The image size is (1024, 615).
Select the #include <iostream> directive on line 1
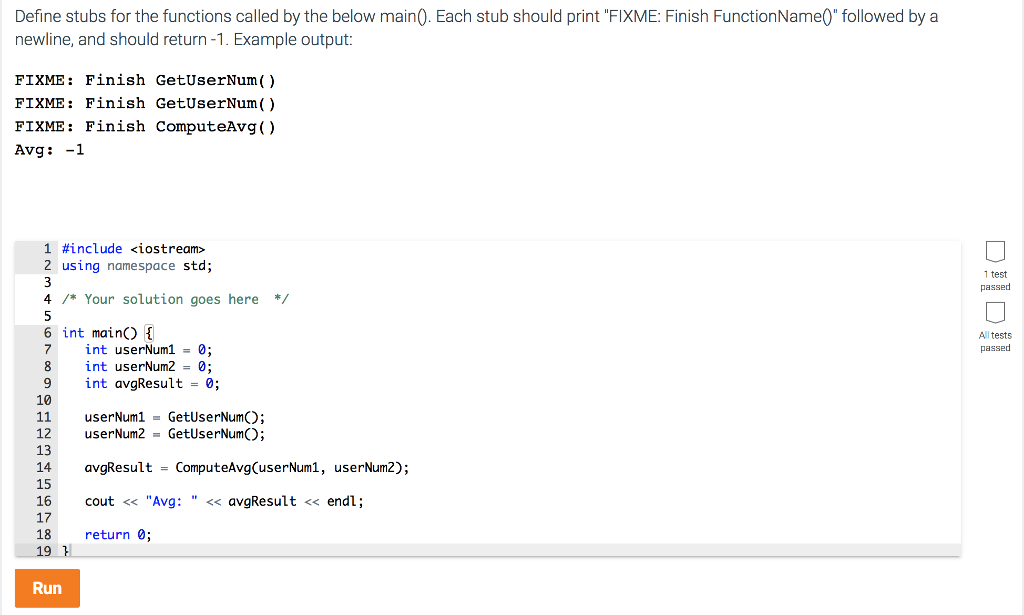(132, 248)
